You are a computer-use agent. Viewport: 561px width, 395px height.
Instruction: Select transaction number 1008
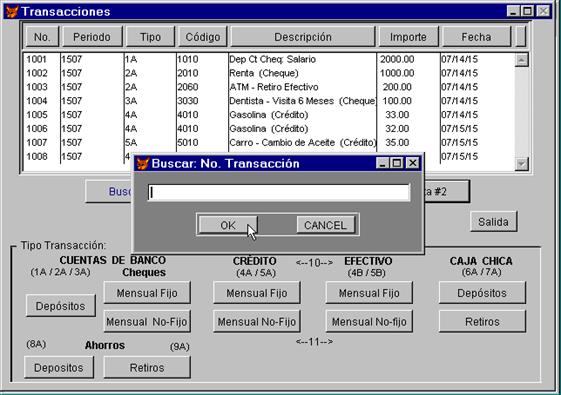(37, 156)
